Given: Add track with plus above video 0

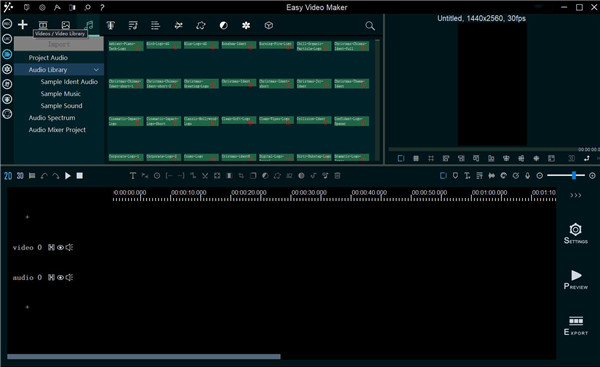Looking at the screenshot, I should (27, 217).
